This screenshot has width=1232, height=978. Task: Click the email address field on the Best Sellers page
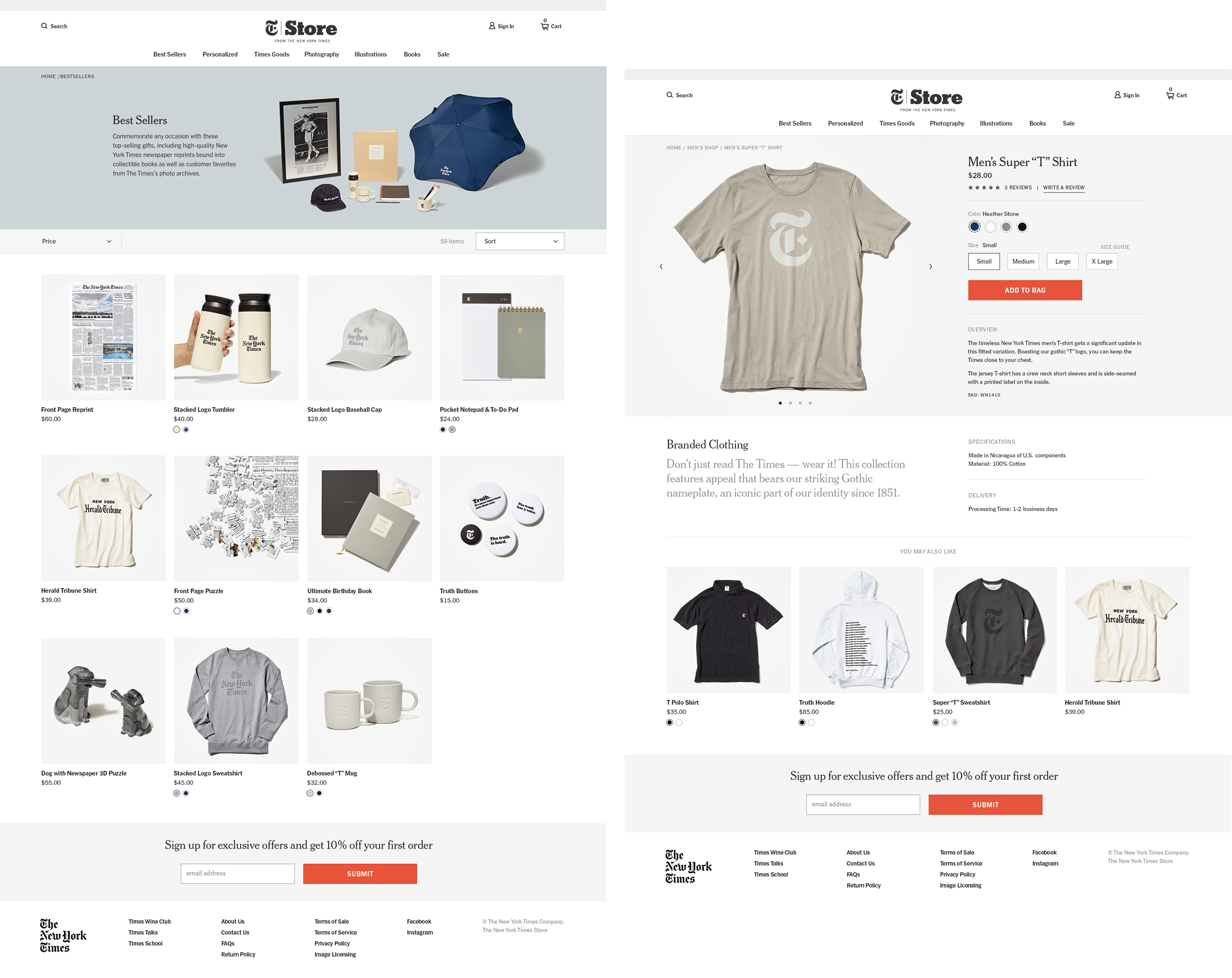pos(238,873)
